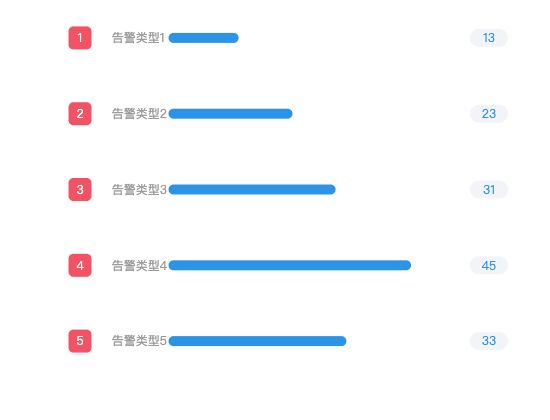This screenshot has height=420, width=550.
Task: Select the 告警类型1 label
Action: [139, 38]
